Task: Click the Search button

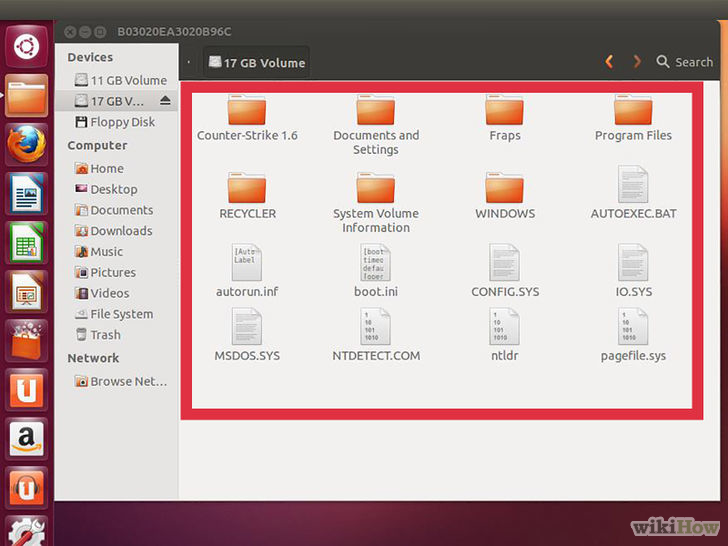Action: click(x=685, y=62)
